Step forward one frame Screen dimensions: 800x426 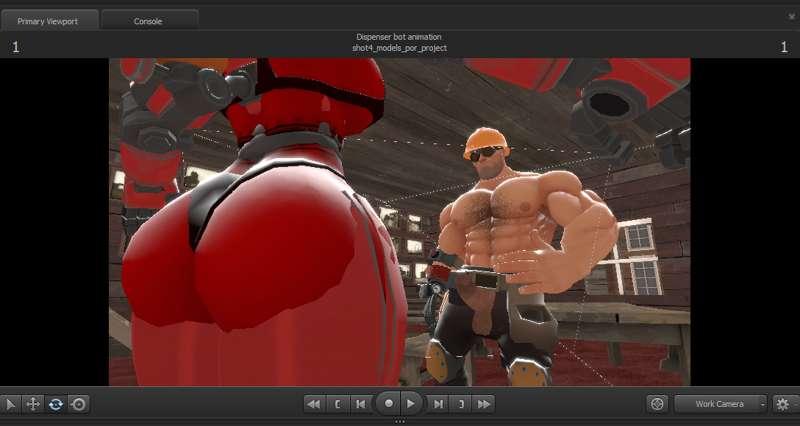pos(438,404)
